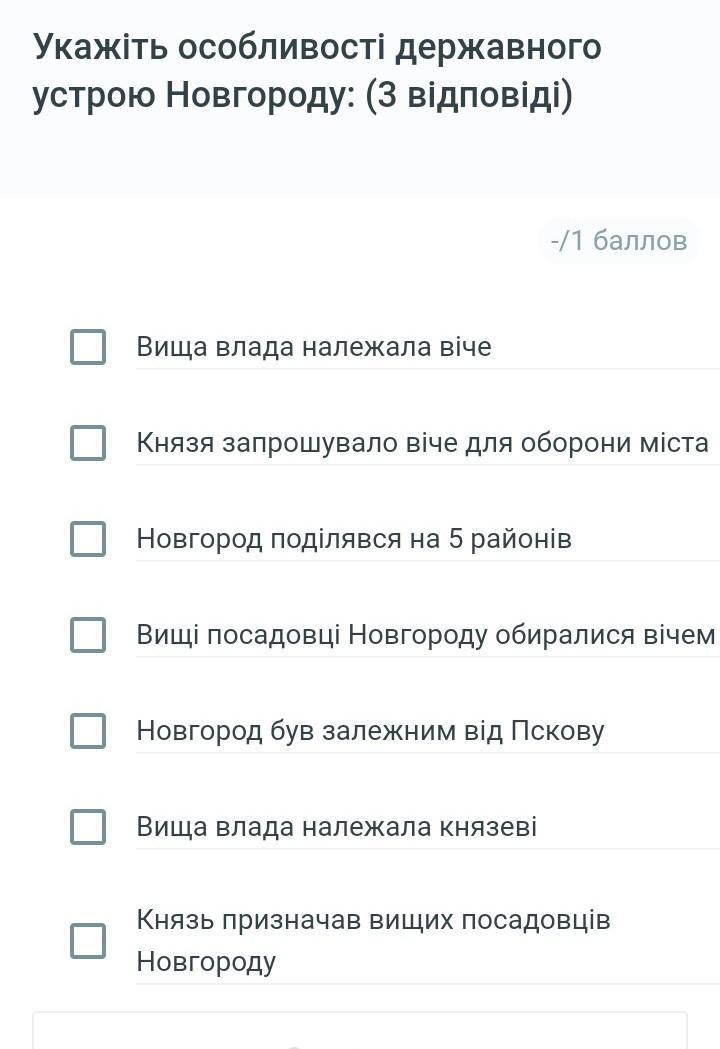Screen dimensions: 720x1049
Task: Click the next question card at the bottom
Action: 360,1032
